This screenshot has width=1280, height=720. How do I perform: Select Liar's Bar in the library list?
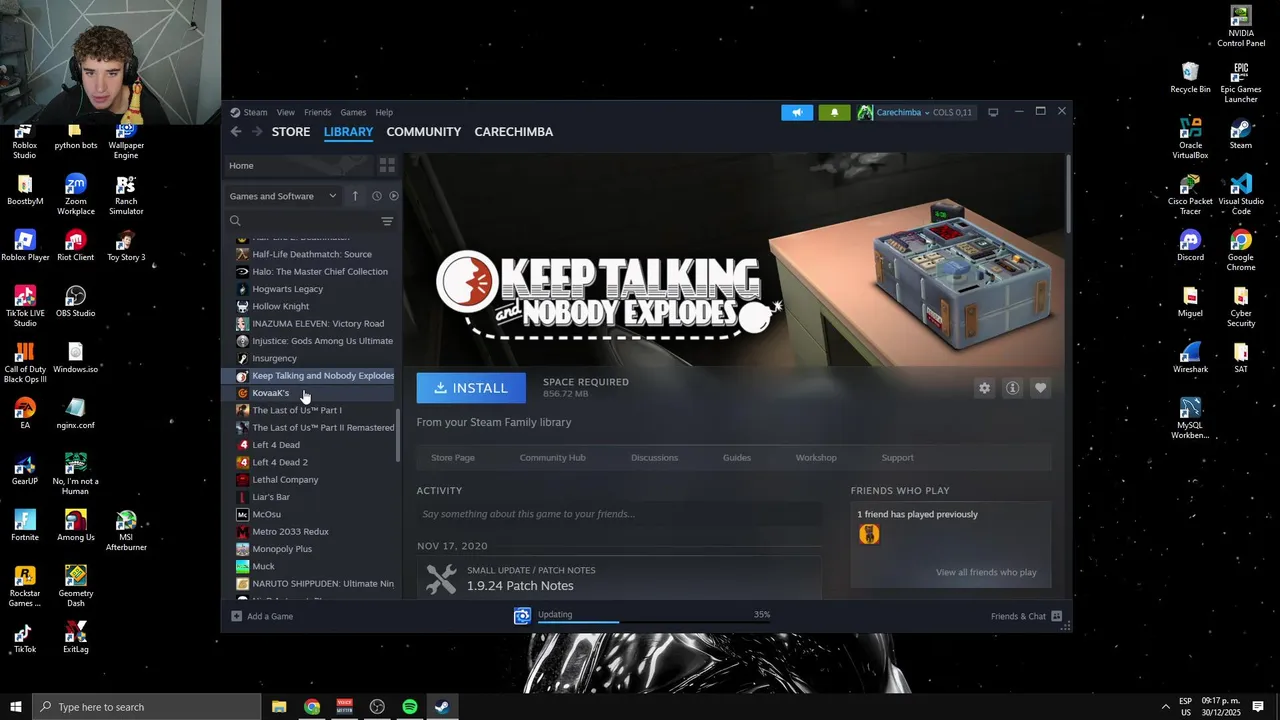(x=271, y=497)
